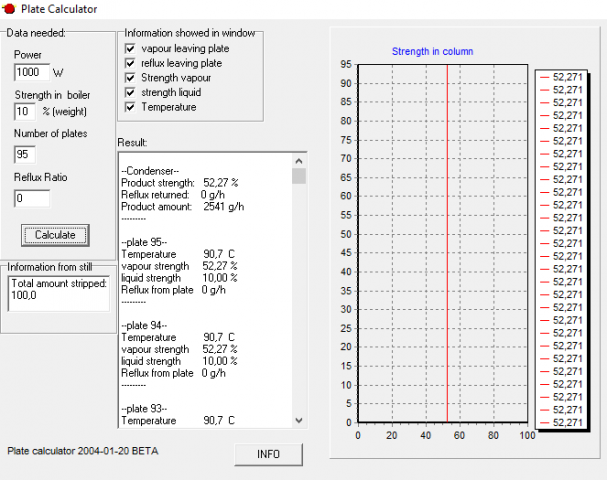This screenshot has width=607, height=480.
Task: Toggle the Strength vapour checkbox
Action: click(x=130, y=77)
